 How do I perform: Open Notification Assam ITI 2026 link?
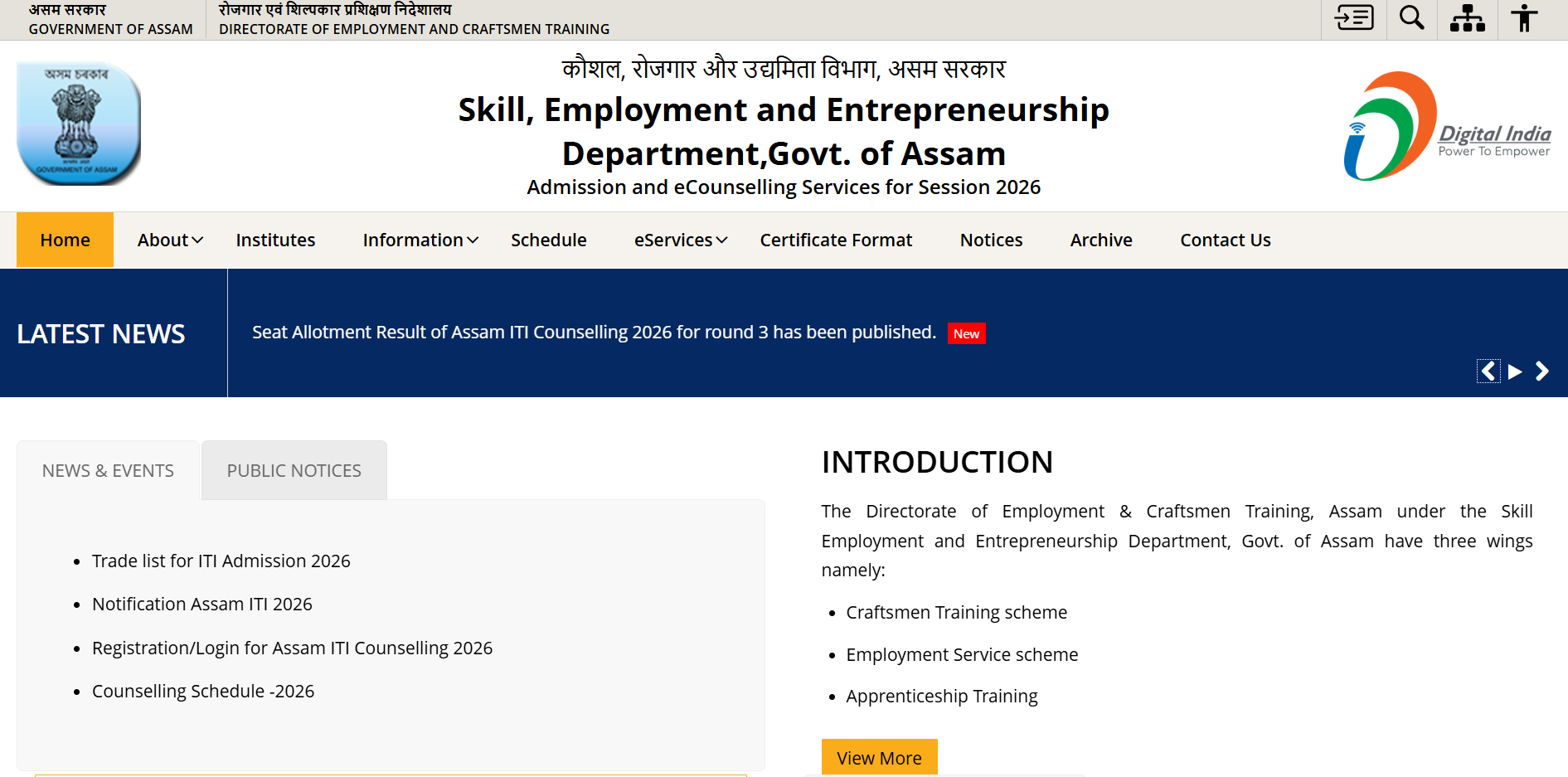[x=202, y=604]
